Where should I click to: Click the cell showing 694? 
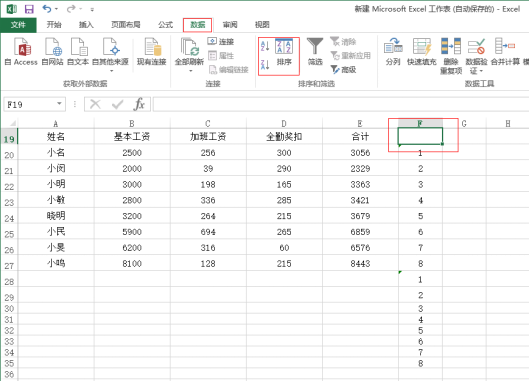click(208, 232)
